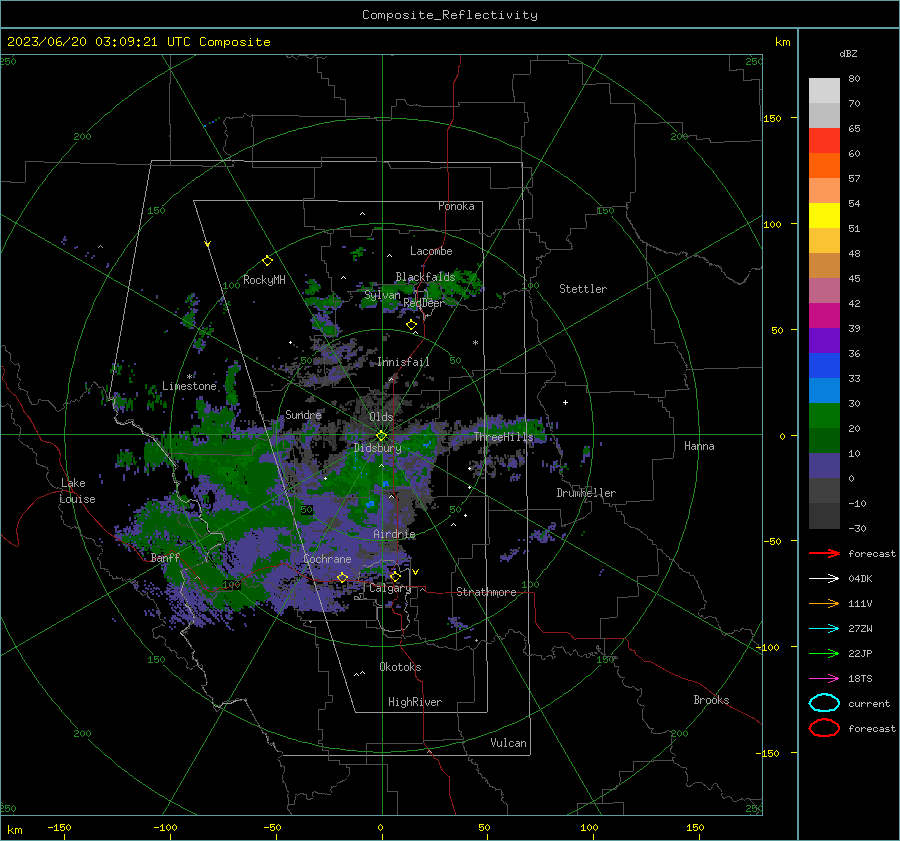Click the RockyMH label
This screenshot has height=841, width=900.
click(264, 280)
